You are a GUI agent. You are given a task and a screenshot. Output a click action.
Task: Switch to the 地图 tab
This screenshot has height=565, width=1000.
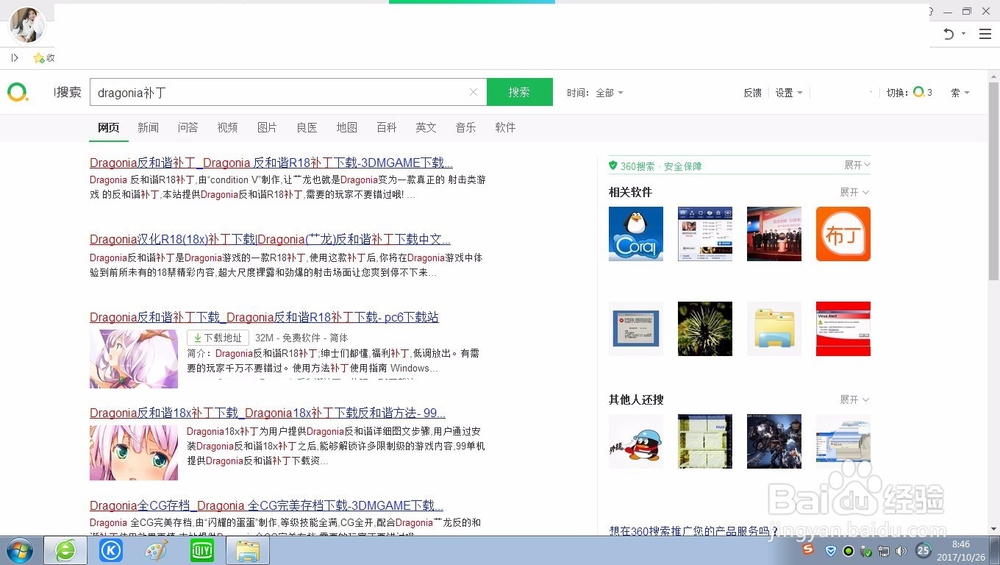click(x=346, y=128)
